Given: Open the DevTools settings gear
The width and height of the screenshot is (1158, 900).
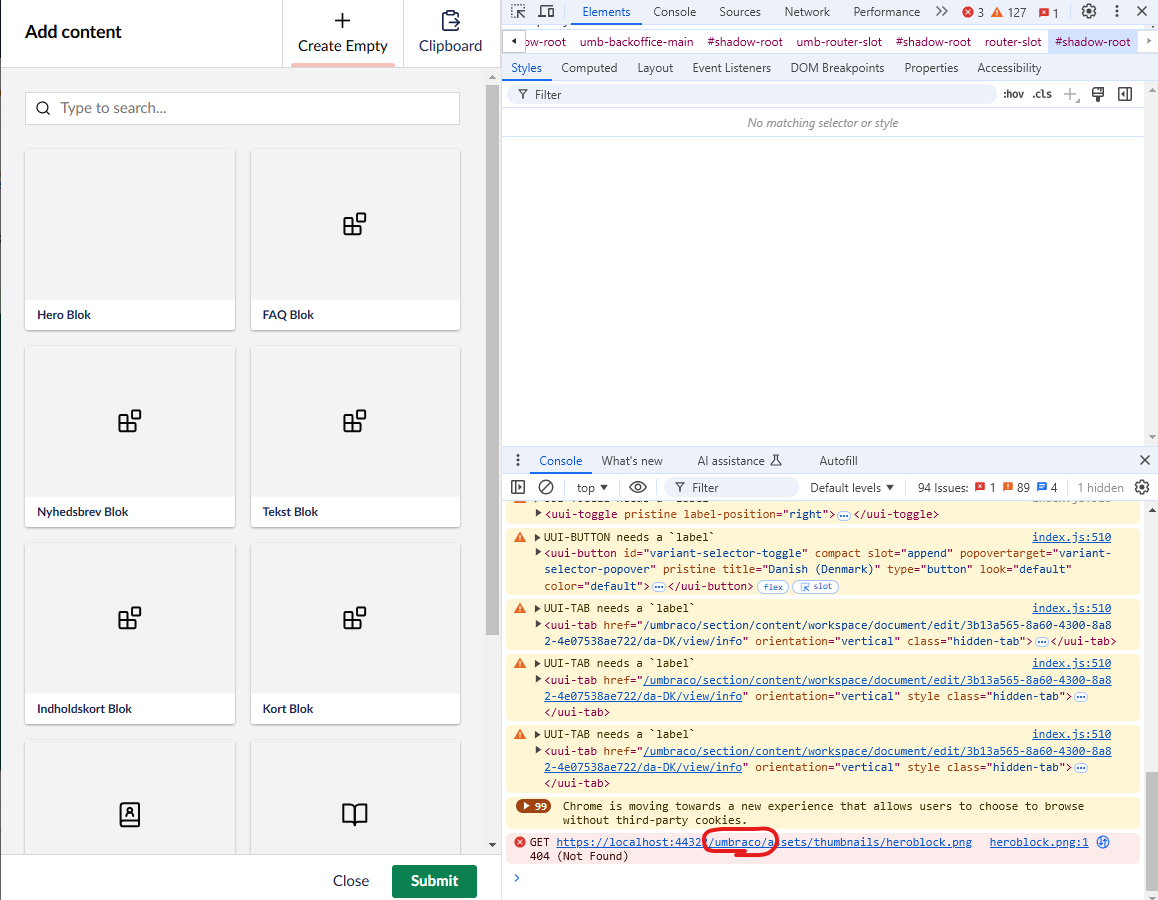Looking at the screenshot, I should tap(1088, 11).
